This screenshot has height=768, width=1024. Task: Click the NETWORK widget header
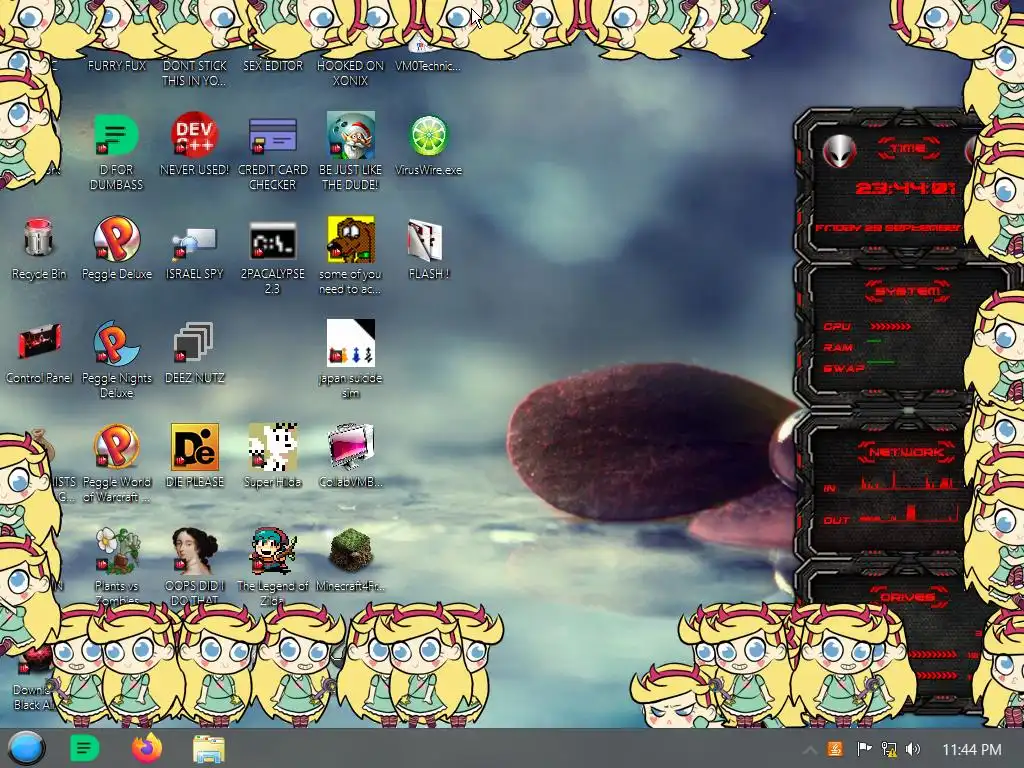pyautogui.click(x=907, y=452)
